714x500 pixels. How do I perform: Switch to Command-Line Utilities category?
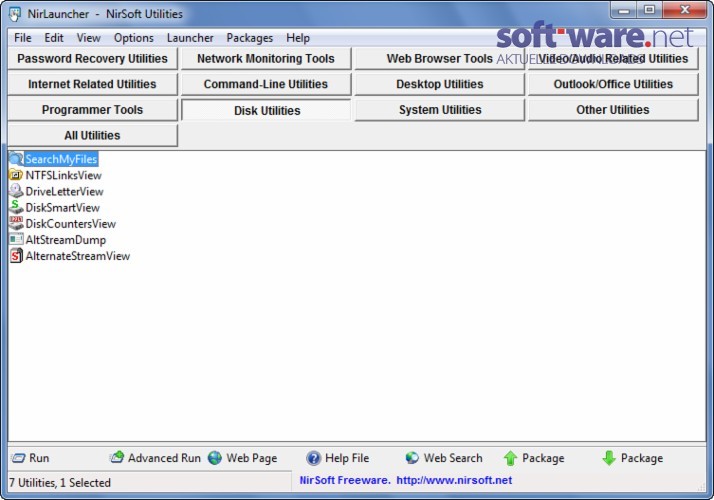[266, 84]
